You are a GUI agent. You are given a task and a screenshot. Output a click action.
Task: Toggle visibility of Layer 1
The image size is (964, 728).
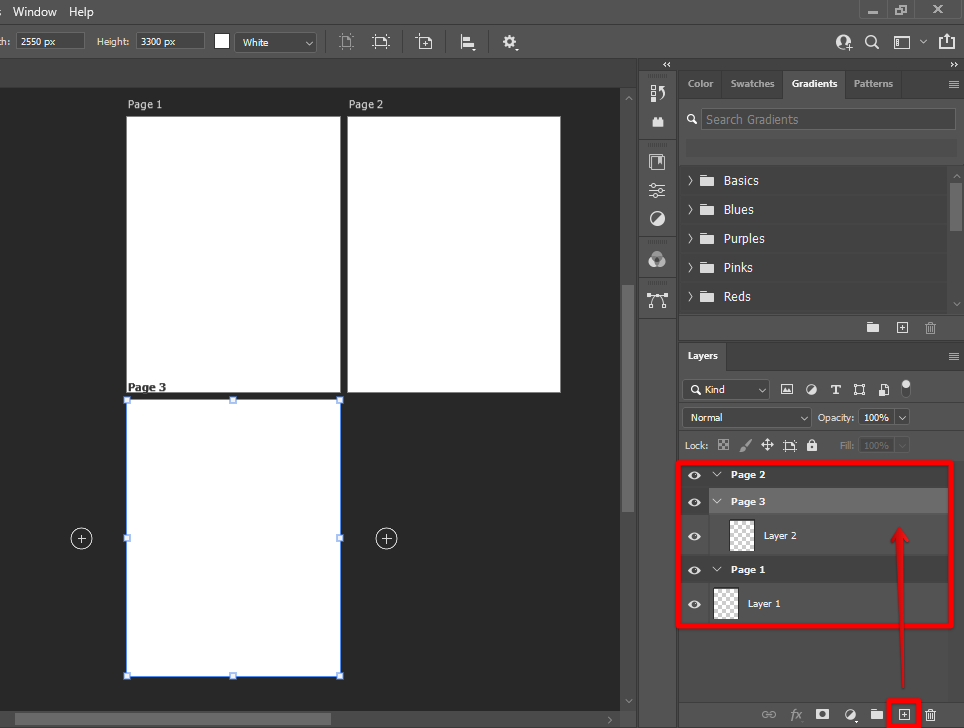pyautogui.click(x=694, y=604)
